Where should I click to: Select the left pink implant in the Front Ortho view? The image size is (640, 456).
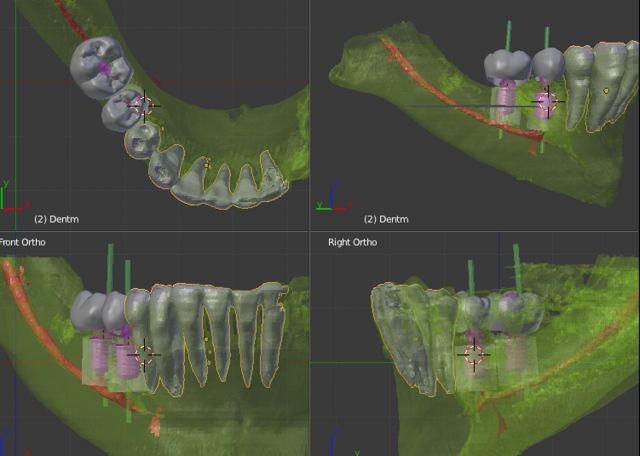tap(99, 356)
